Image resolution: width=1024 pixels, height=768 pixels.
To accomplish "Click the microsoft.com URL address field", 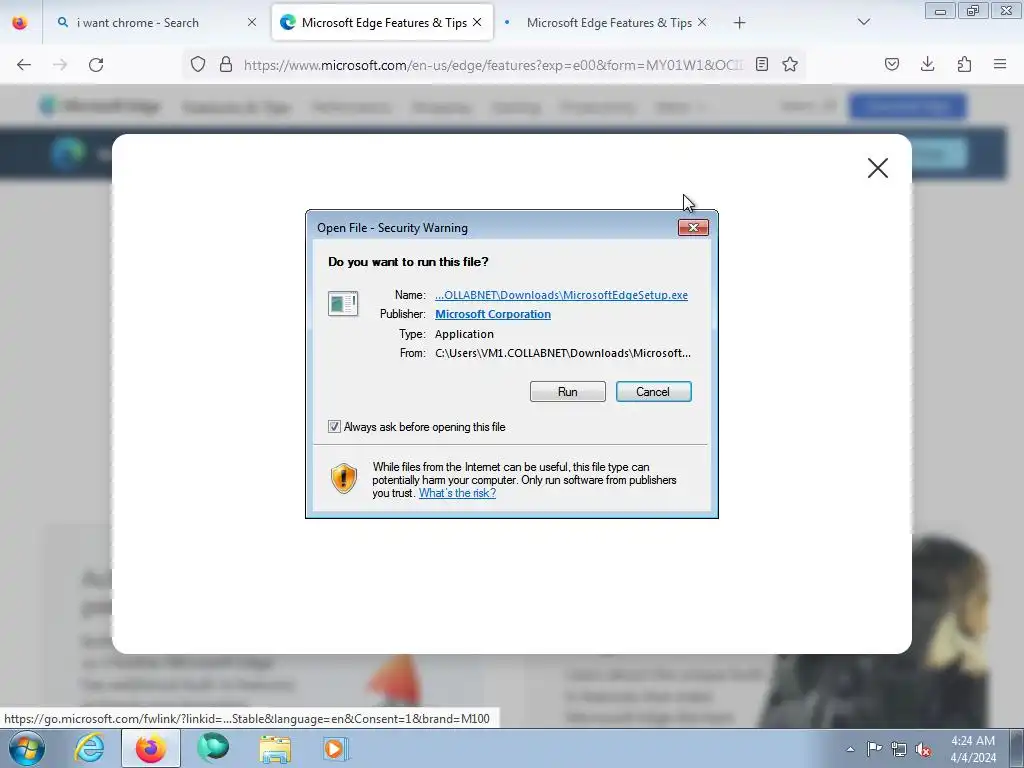I will coord(493,65).
